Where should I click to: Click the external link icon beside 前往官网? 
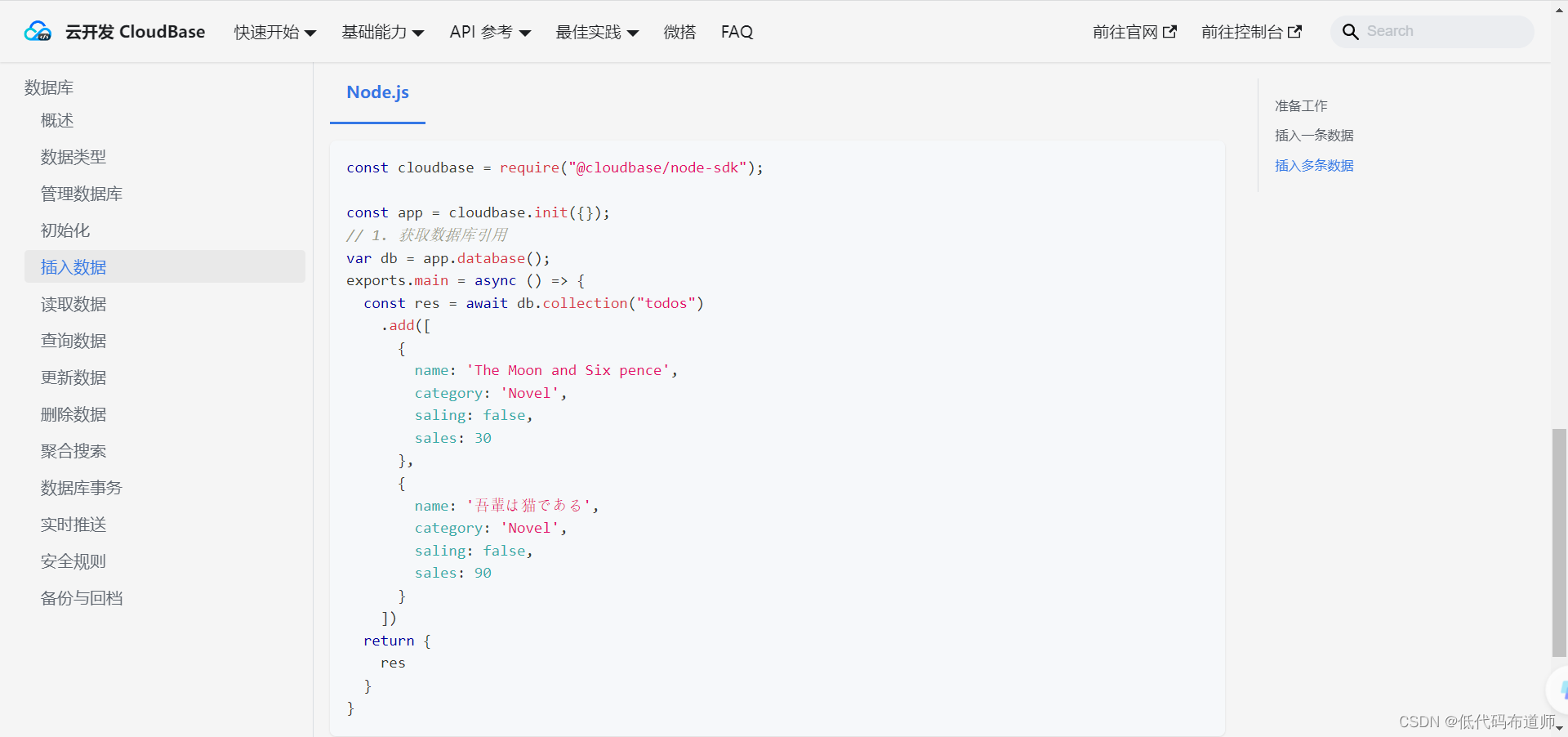pyautogui.click(x=1169, y=32)
